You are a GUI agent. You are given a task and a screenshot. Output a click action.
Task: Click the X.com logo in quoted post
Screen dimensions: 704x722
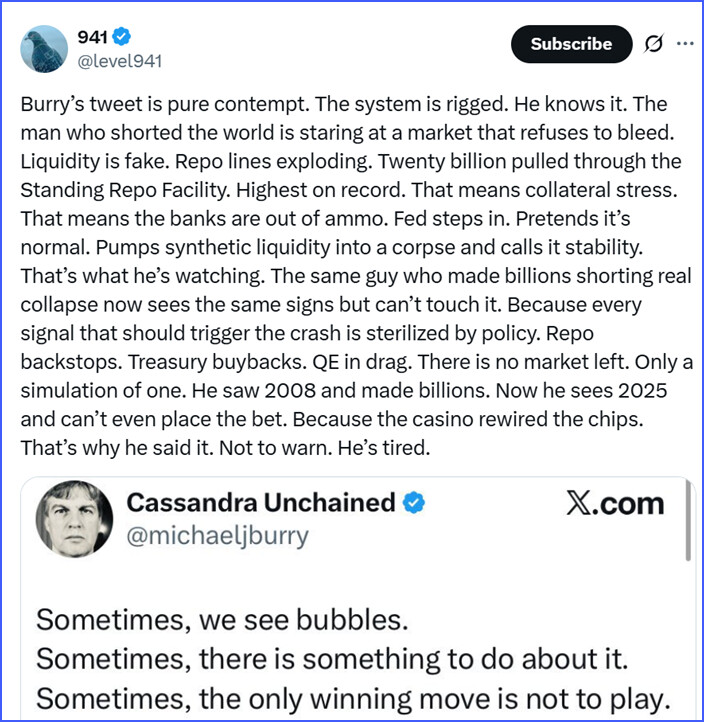[615, 503]
